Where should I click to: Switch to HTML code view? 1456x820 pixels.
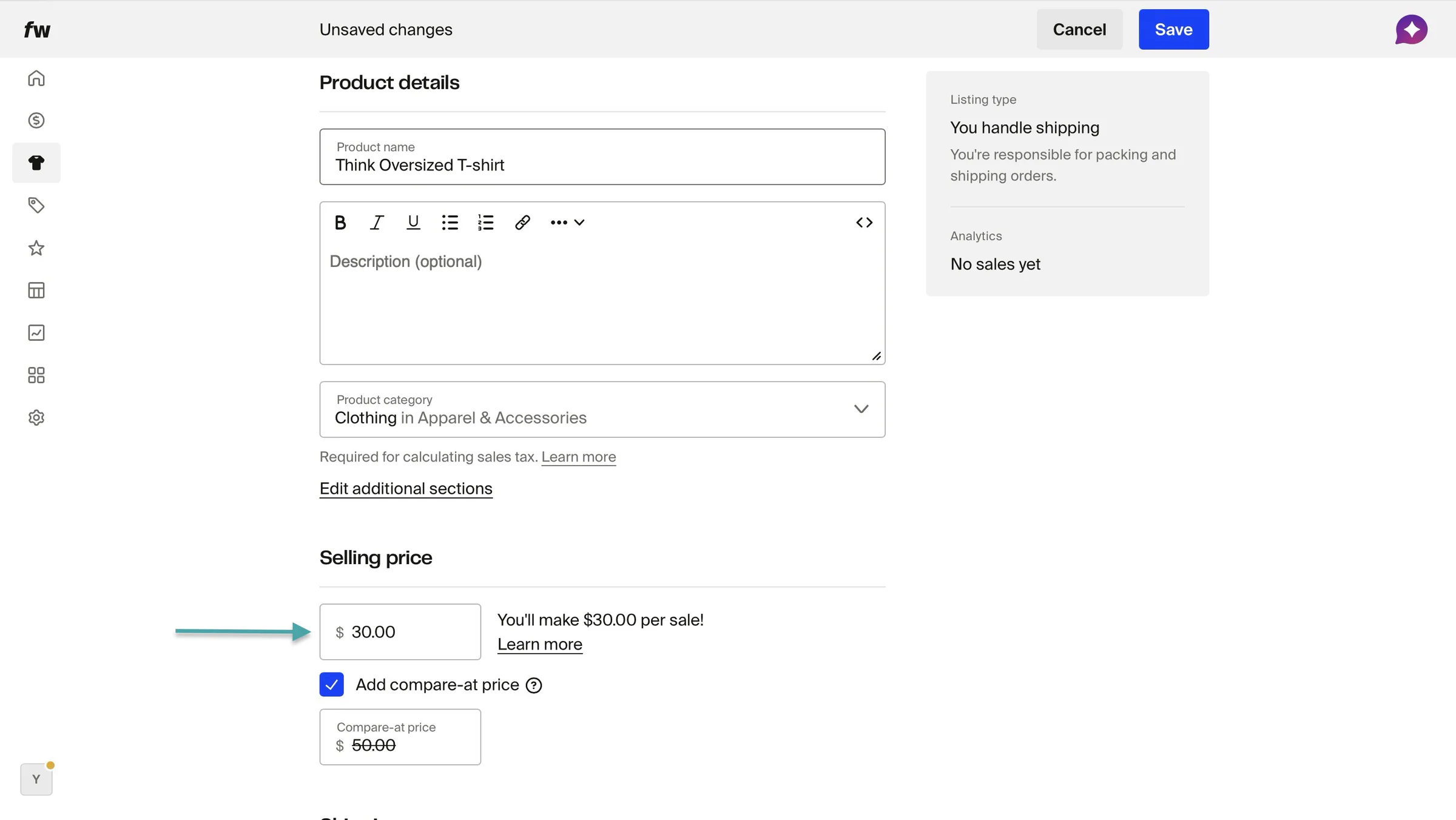(864, 223)
